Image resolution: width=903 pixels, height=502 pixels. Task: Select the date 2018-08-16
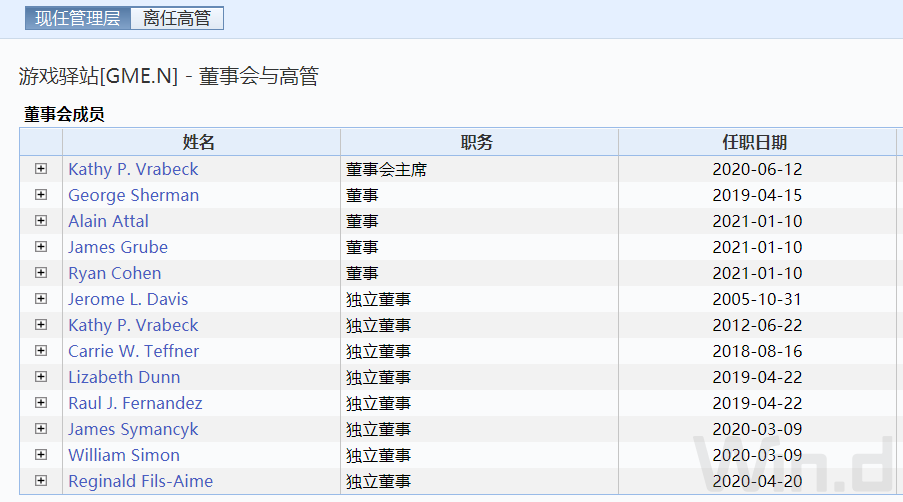757,351
